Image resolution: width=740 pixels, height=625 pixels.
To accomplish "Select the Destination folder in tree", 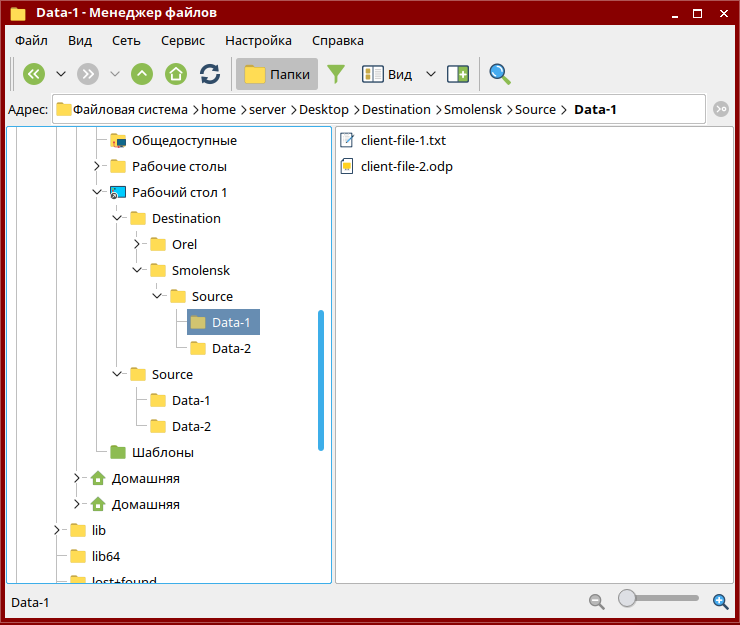I will (186, 219).
